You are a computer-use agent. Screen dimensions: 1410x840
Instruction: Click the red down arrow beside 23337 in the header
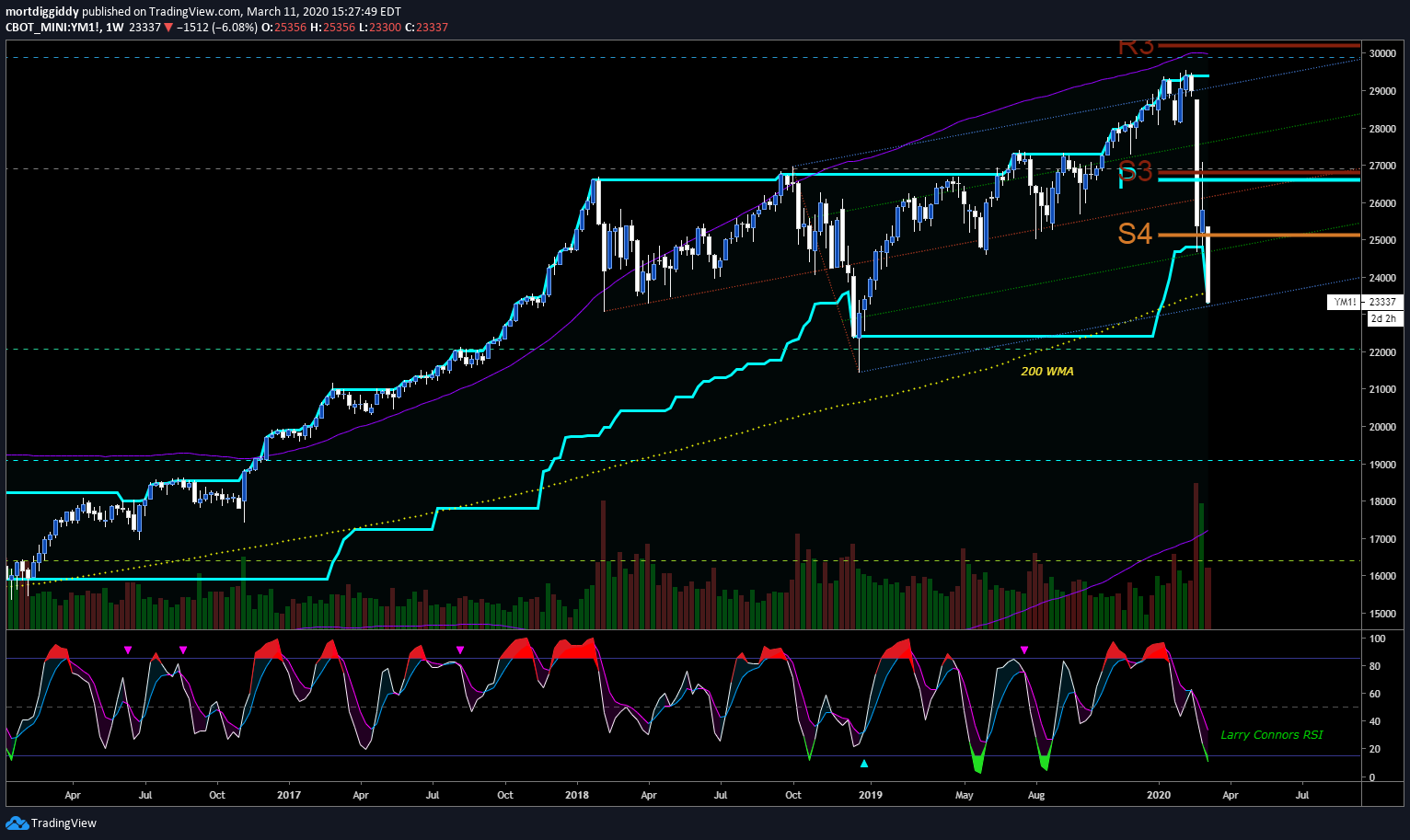(x=168, y=28)
